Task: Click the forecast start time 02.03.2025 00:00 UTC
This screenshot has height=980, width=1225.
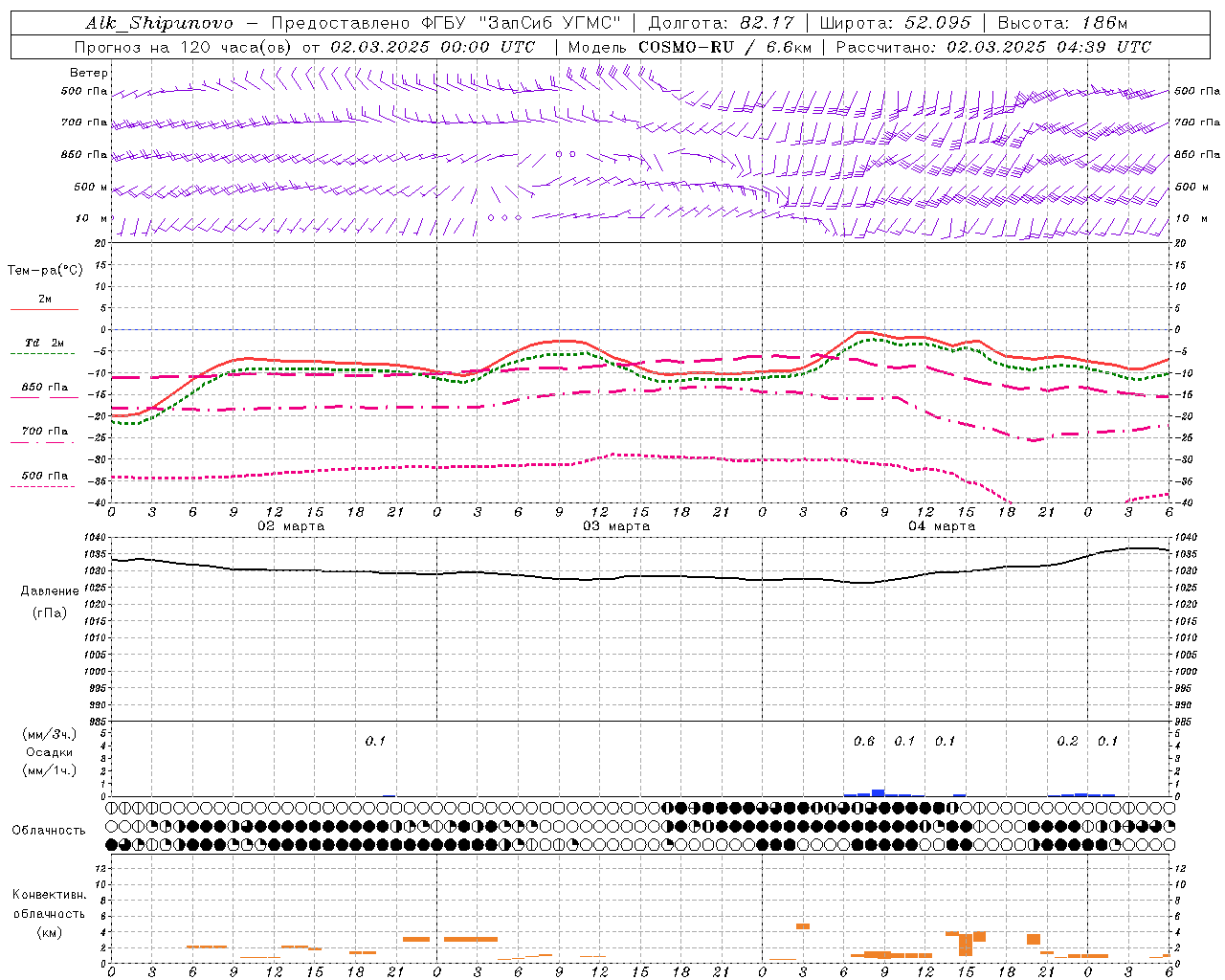Action: coord(433,47)
